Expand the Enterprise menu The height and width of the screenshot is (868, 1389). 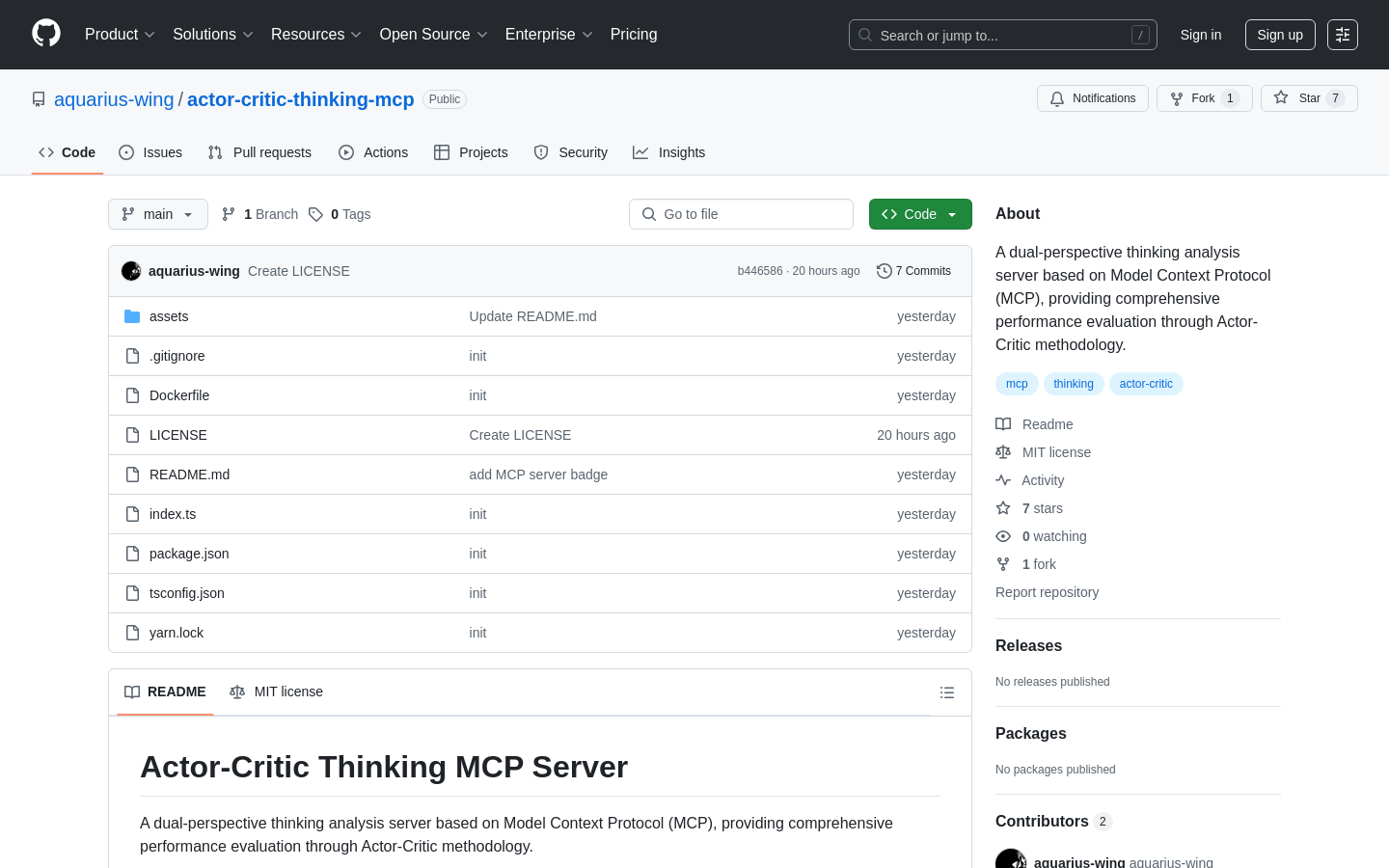[549, 35]
